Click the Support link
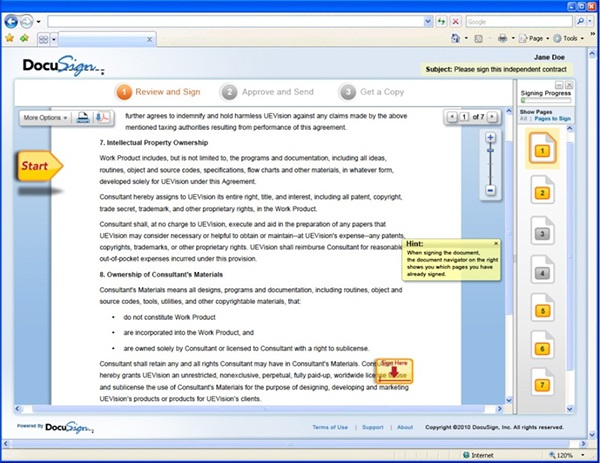Image resolution: width=600 pixels, height=463 pixels. point(373,427)
